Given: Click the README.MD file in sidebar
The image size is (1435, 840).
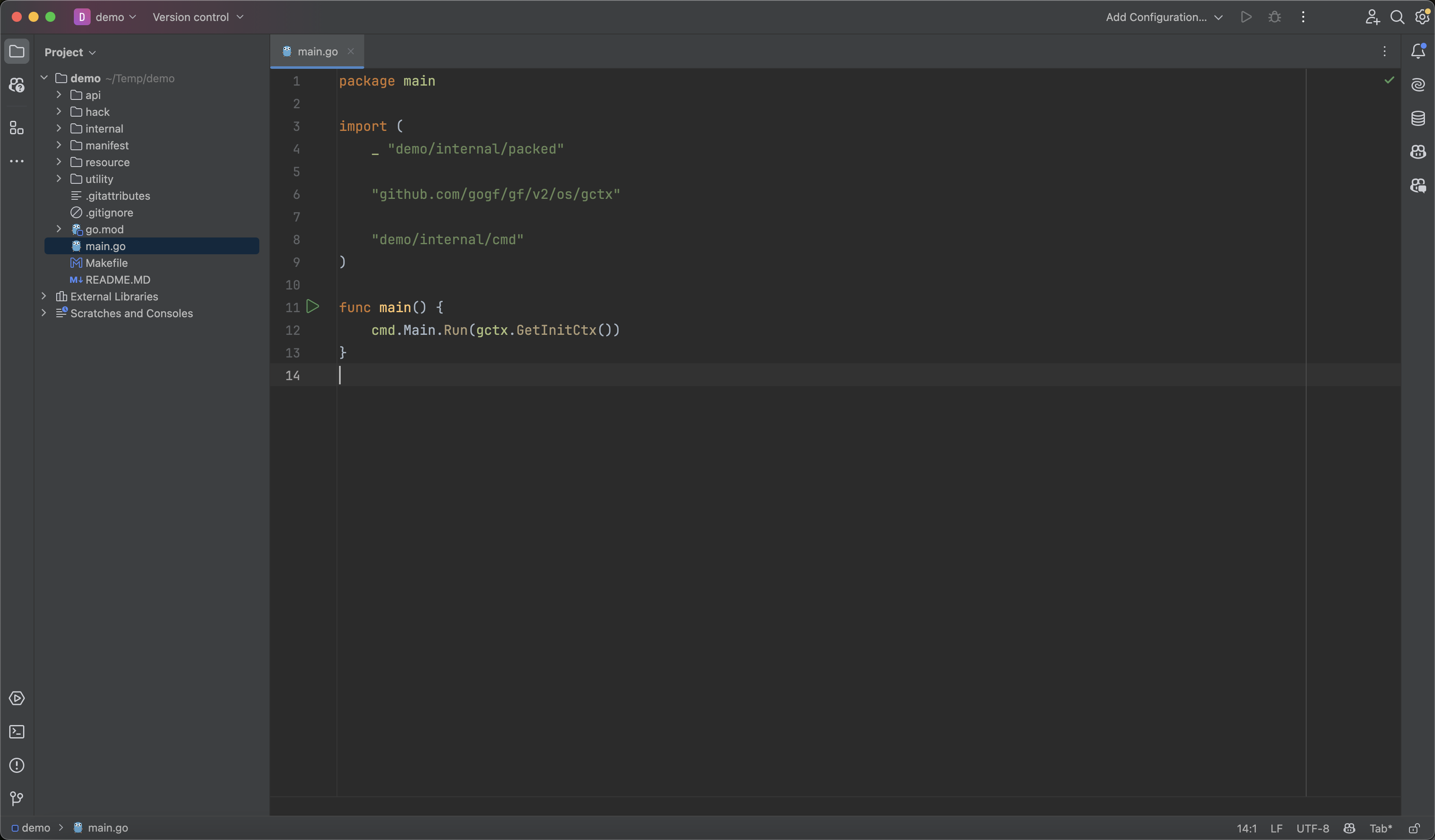Looking at the screenshot, I should pyautogui.click(x=117, y=280).
